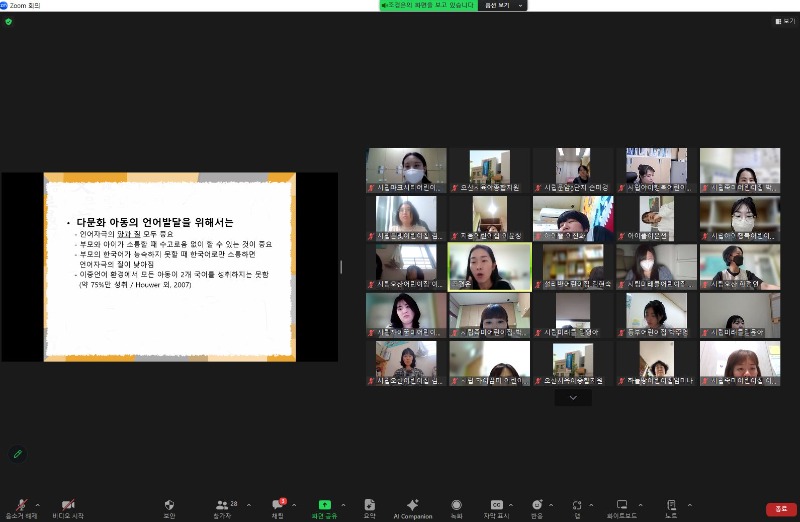
Task: Open the Notes tool in the toolbar
Action: point(671,506)
